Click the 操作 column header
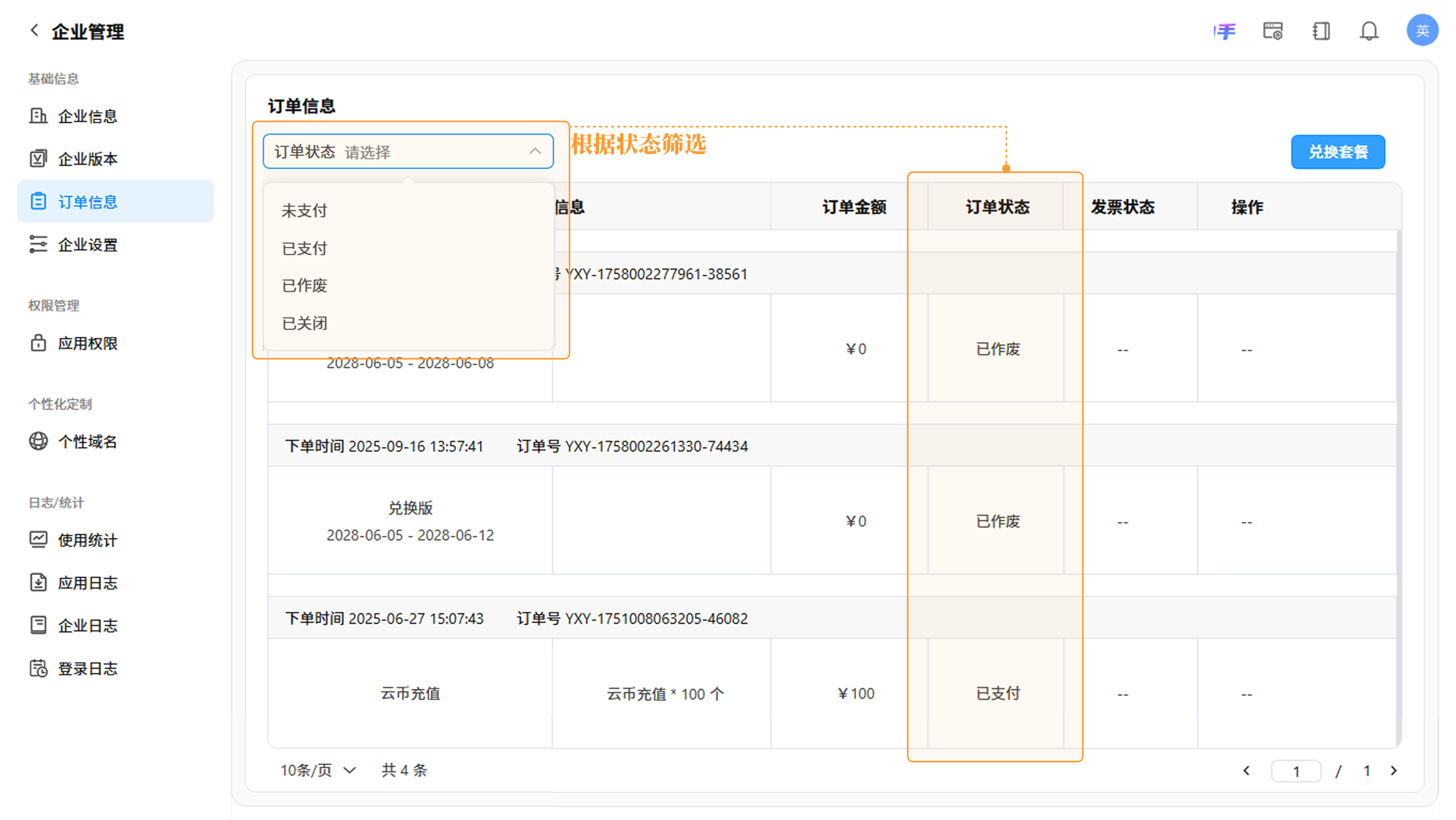The image size is (1456, 820). tap(1247, 207)
